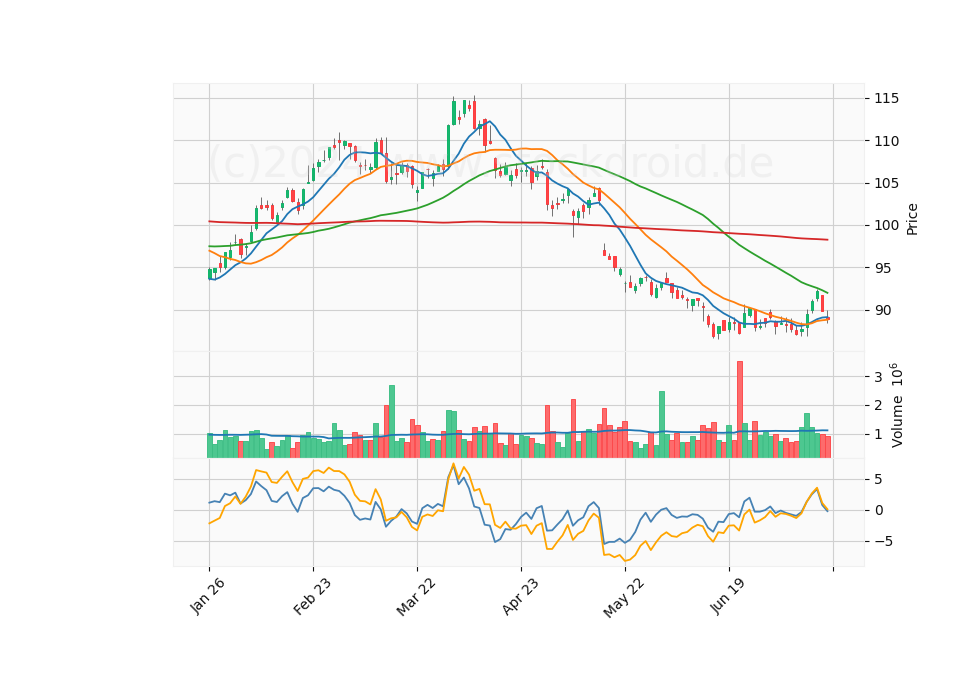This screenshot has width=960, height=690.
Task: Click the indicator axis value −5
Action: (883, 541)
